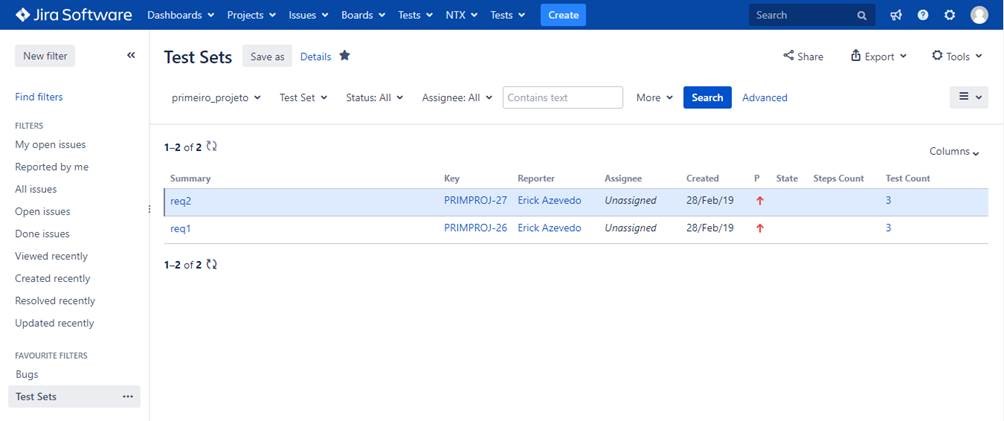This screenshot has height=421, width=1004.
Task: Open the help question mark icon
Action: click(x=923, y=15)
